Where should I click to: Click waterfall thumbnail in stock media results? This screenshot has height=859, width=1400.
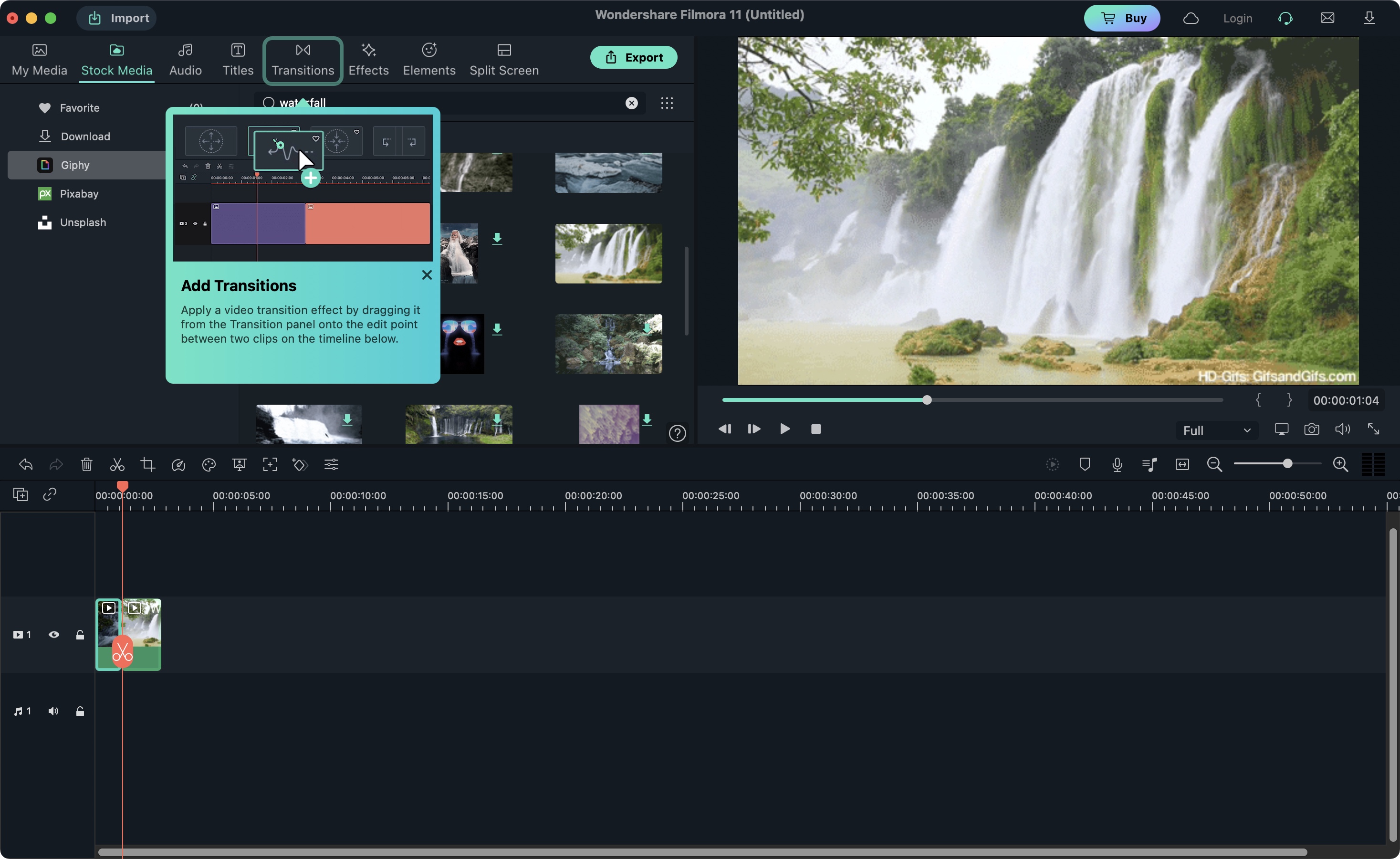pos(608,253)
